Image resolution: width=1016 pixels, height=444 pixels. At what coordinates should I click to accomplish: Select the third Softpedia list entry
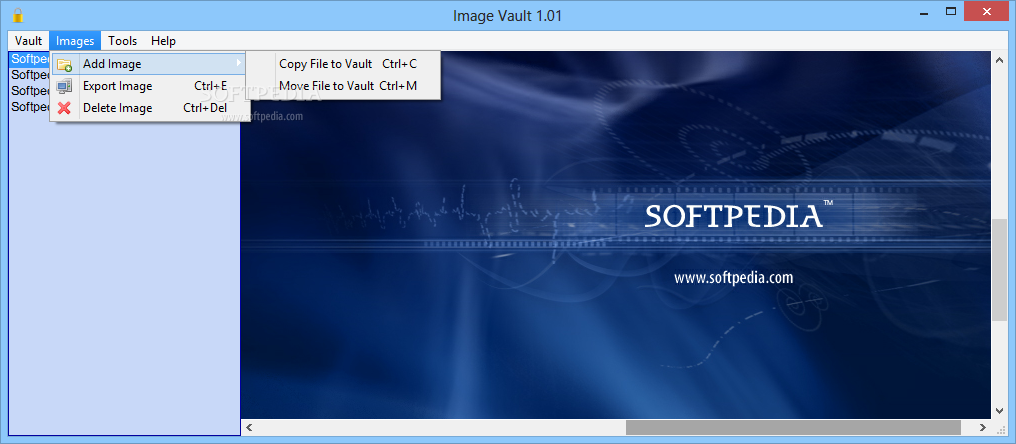[x=30, y=91]
